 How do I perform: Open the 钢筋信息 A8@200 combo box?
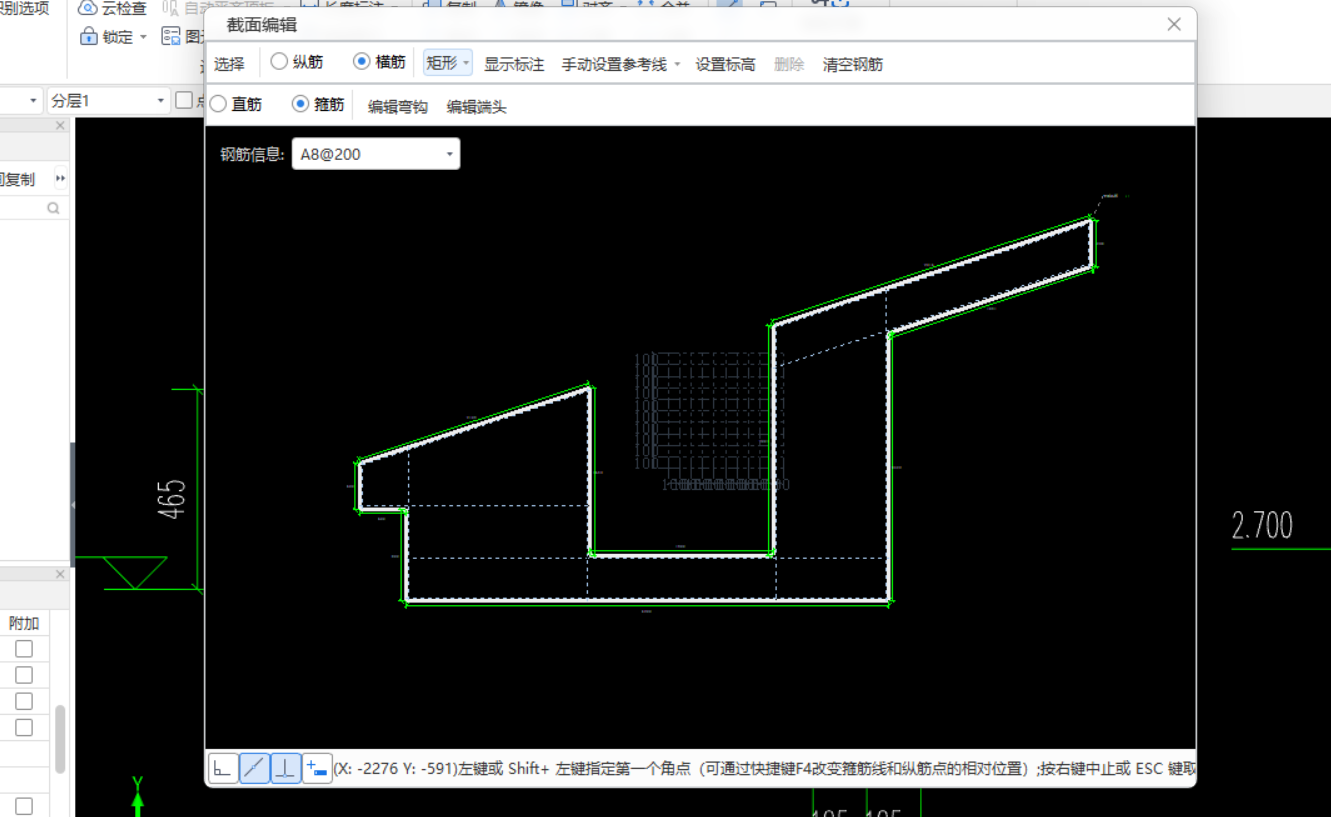coord(376,154)
